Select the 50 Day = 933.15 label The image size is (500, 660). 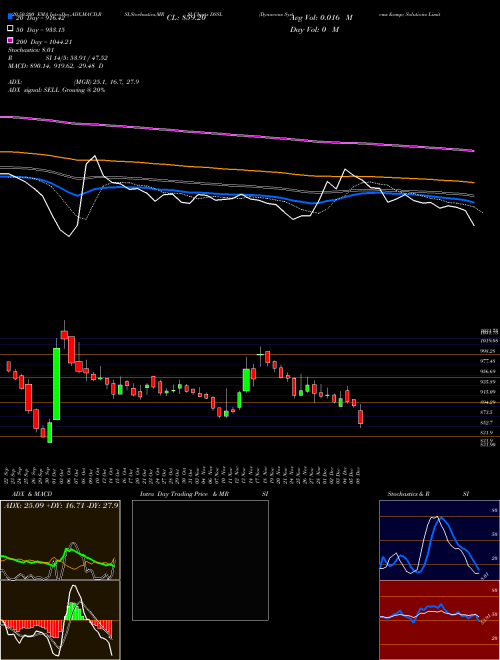tap(41, 30)
